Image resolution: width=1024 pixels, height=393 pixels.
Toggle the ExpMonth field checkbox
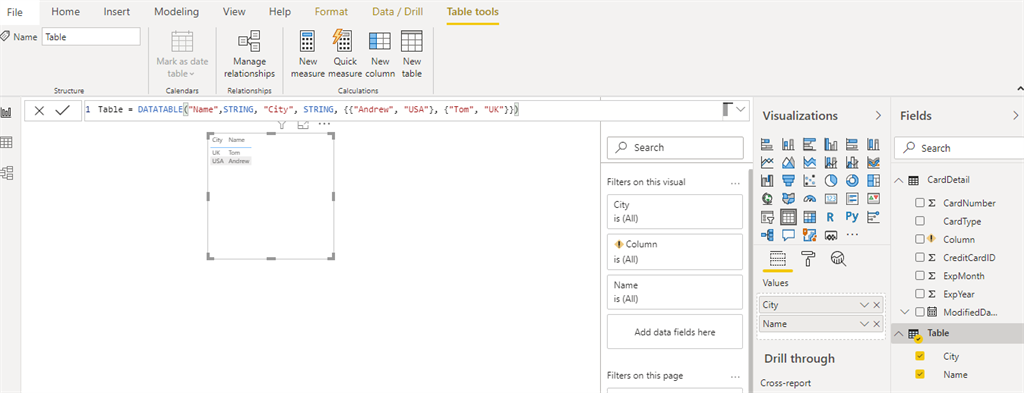pyautogui.click(x=920, y=276)
